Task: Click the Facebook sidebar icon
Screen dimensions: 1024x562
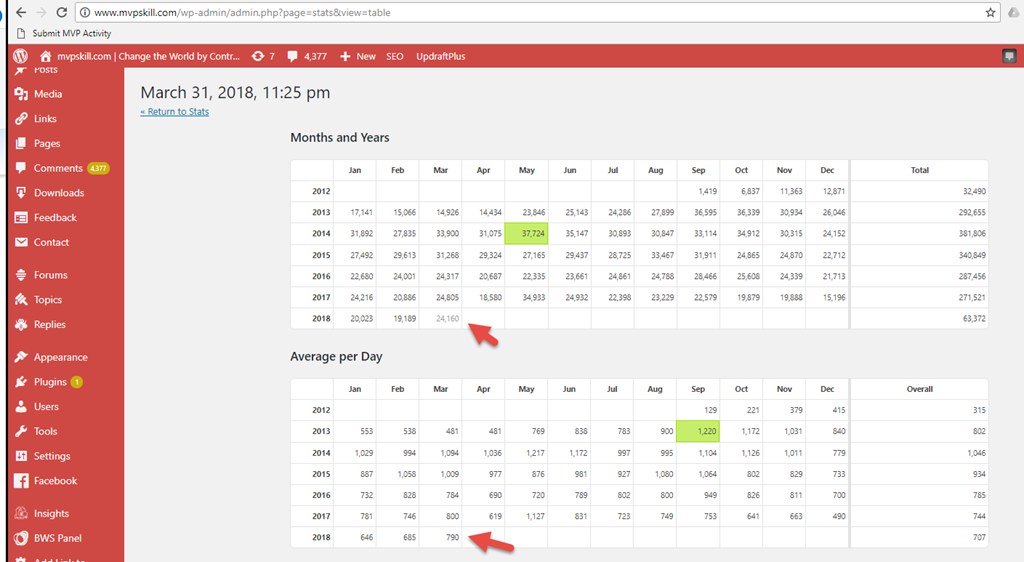Action: 21,481
